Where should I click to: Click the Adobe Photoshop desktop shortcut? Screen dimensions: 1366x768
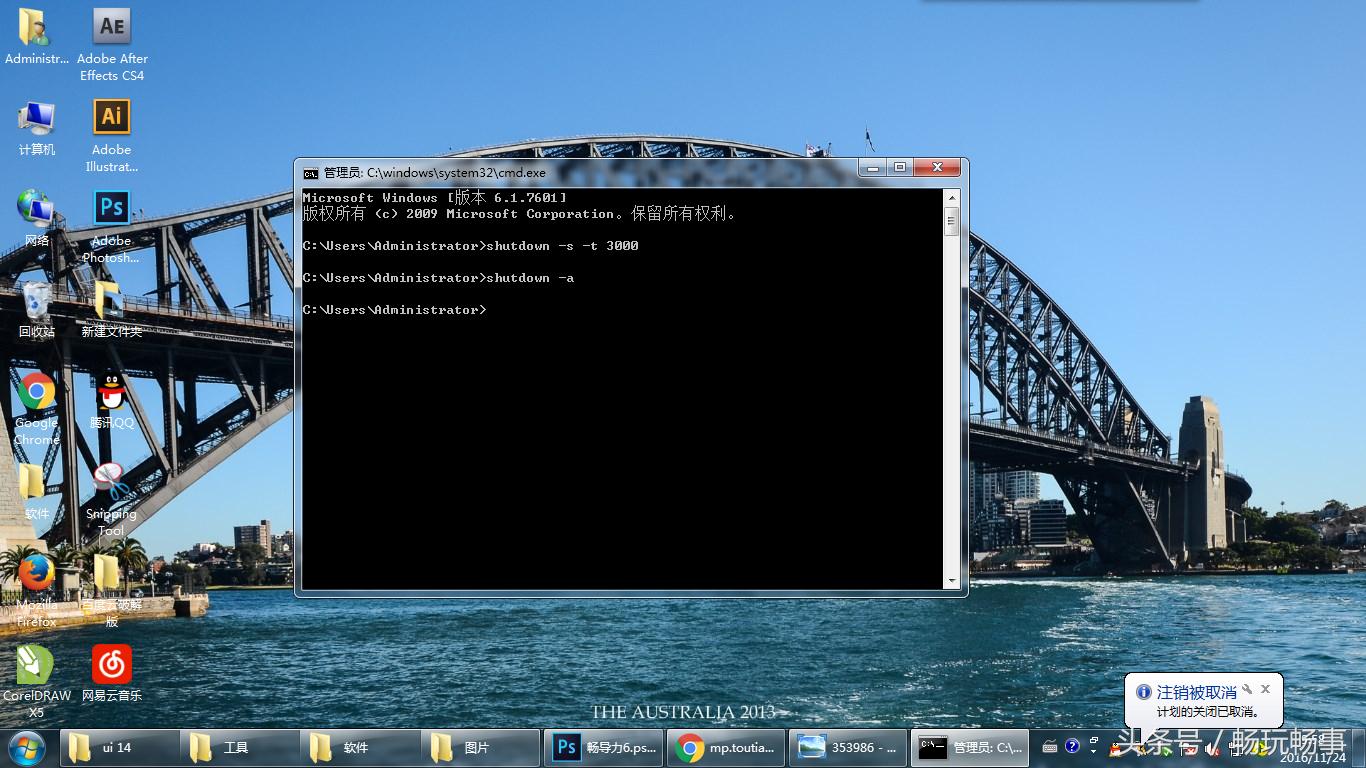point(111,209)
